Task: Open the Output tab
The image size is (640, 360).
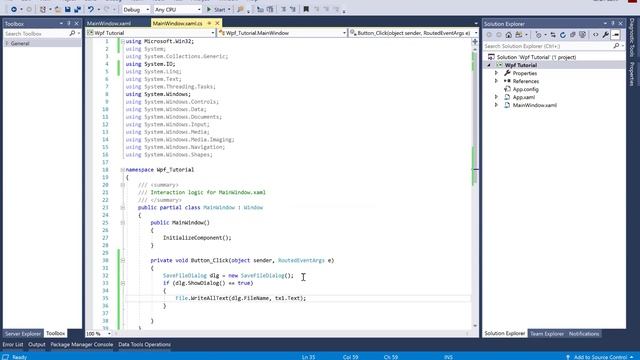Action: 37,344
